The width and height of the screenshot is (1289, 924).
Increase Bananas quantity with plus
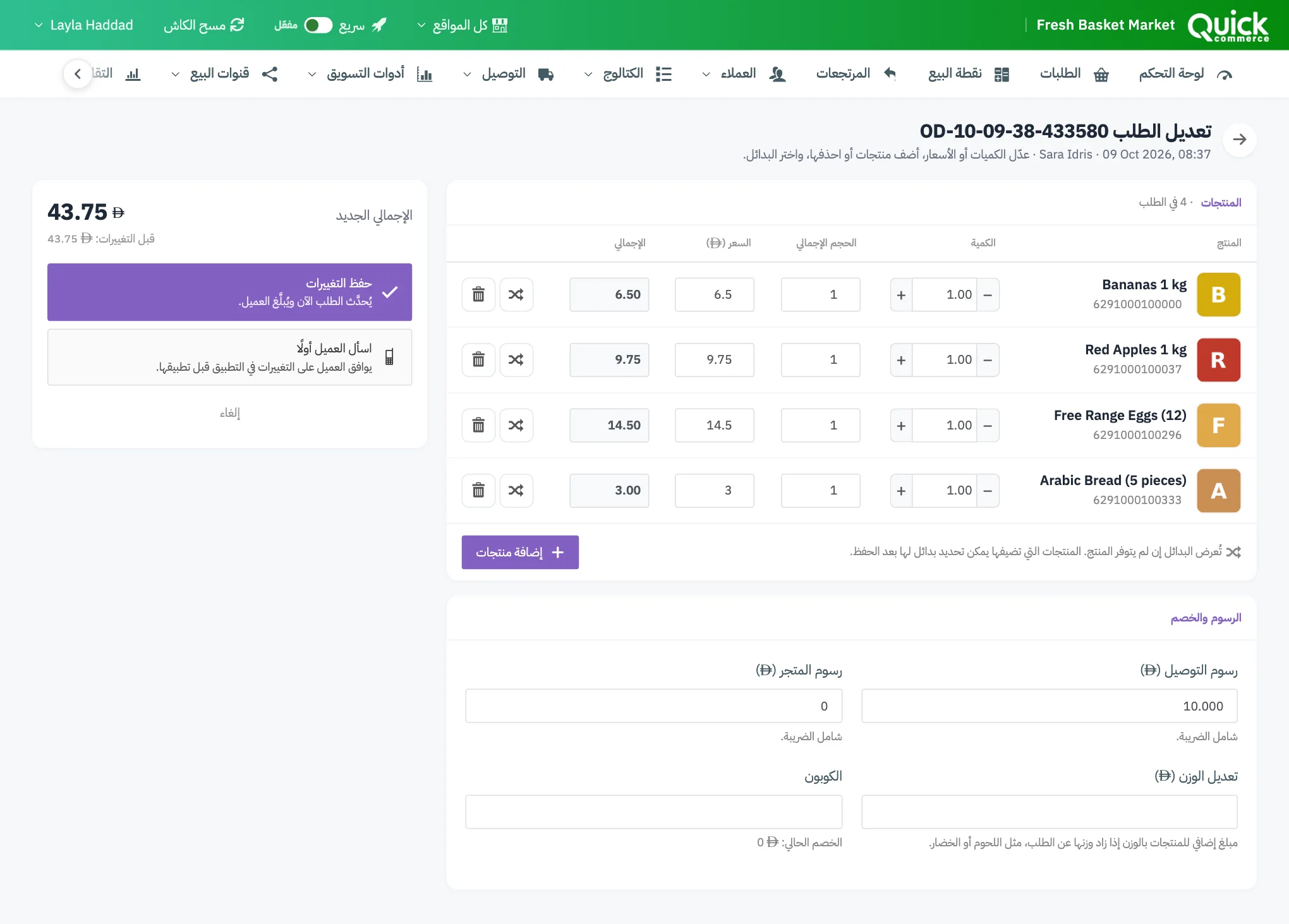point(901,294)
